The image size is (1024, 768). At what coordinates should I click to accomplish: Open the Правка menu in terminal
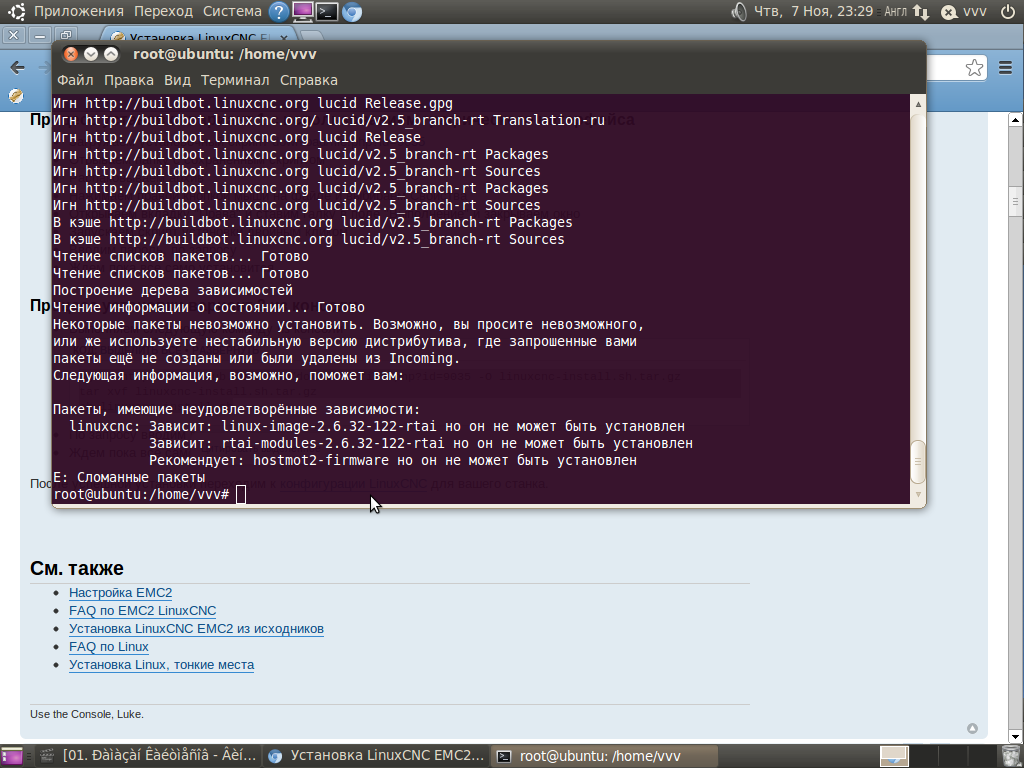click(x=129, y=80)
